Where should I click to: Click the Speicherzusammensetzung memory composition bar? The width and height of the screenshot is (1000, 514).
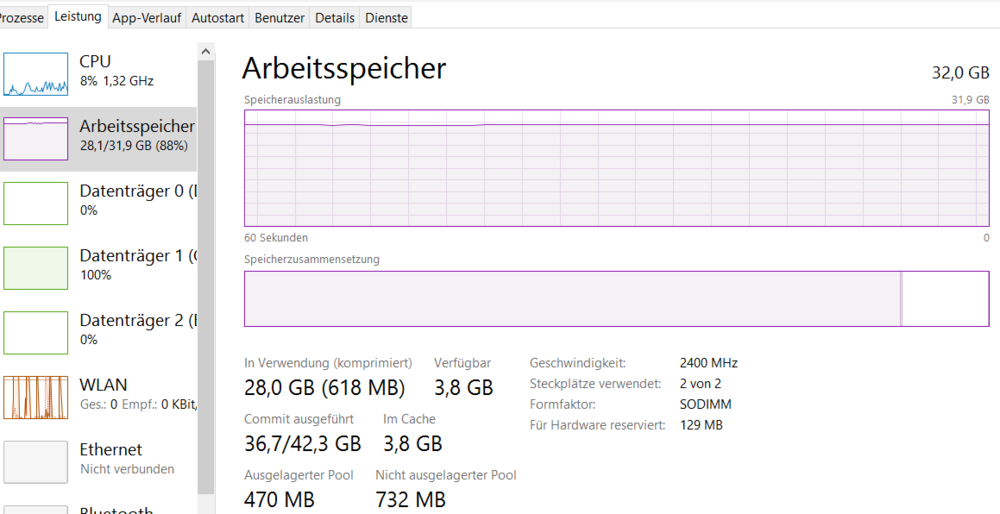pyautogui.click(x=616, y=298)
